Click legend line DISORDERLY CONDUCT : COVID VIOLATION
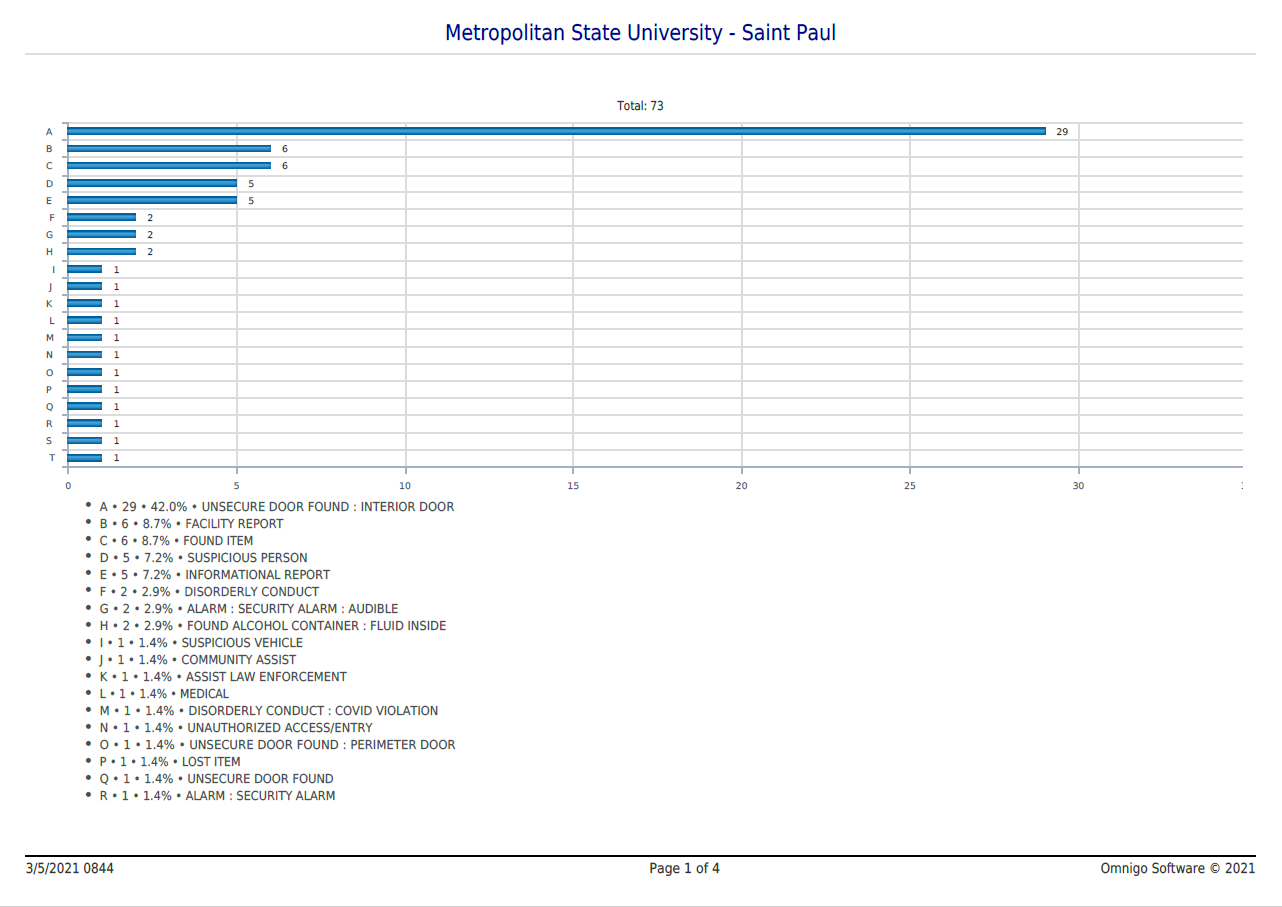 click(x=269, y=711)
